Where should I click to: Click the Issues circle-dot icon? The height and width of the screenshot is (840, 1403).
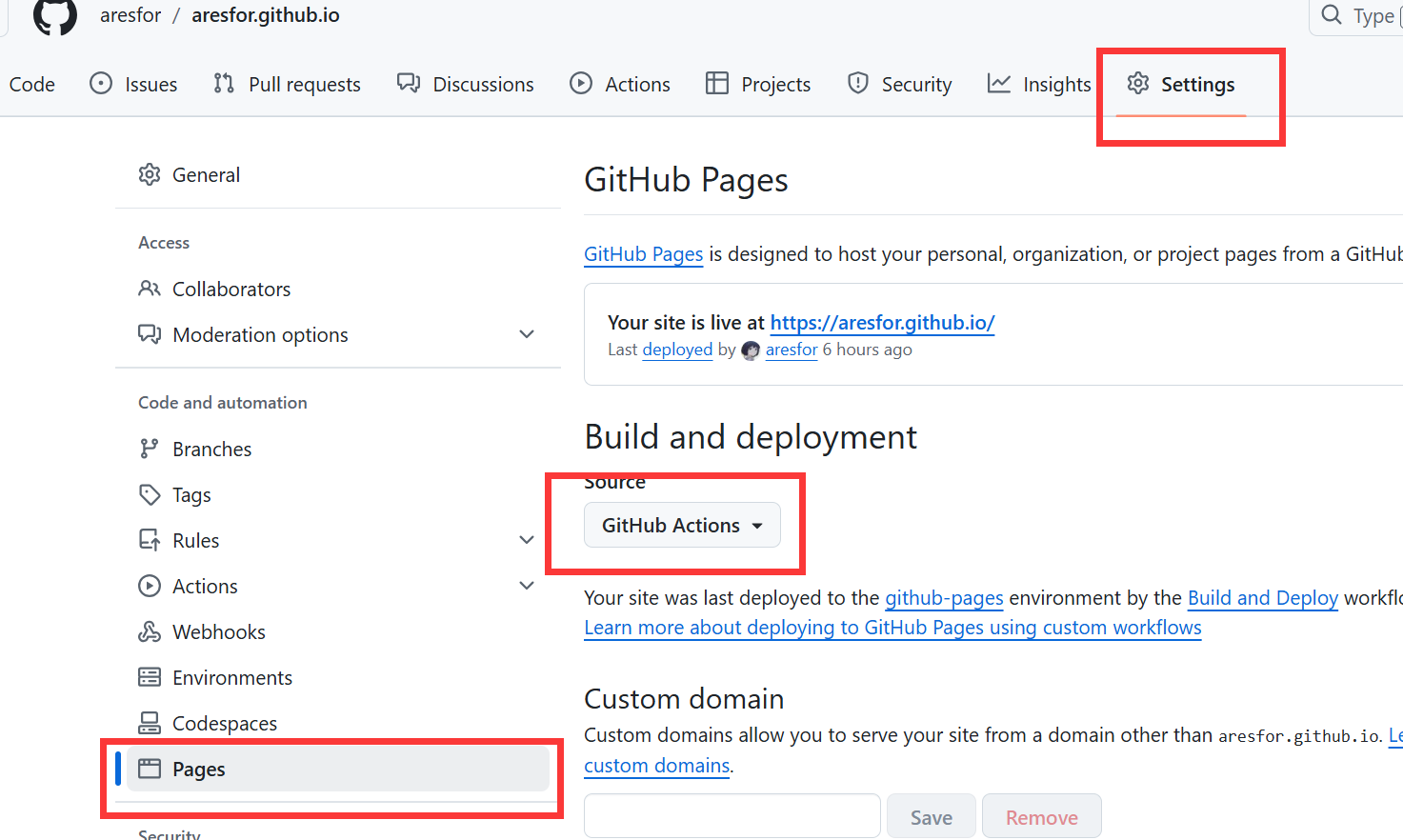[101, 84]
